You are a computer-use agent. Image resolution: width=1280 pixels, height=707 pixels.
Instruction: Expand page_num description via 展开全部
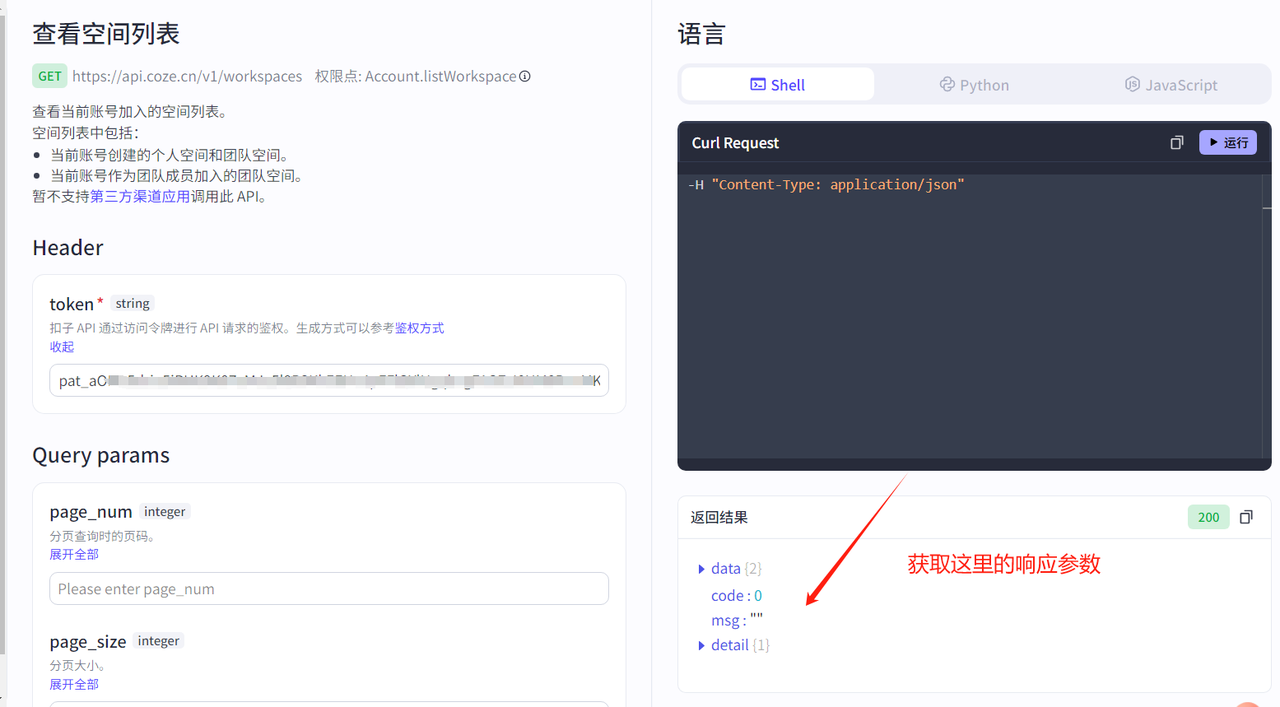pos(74,554)
